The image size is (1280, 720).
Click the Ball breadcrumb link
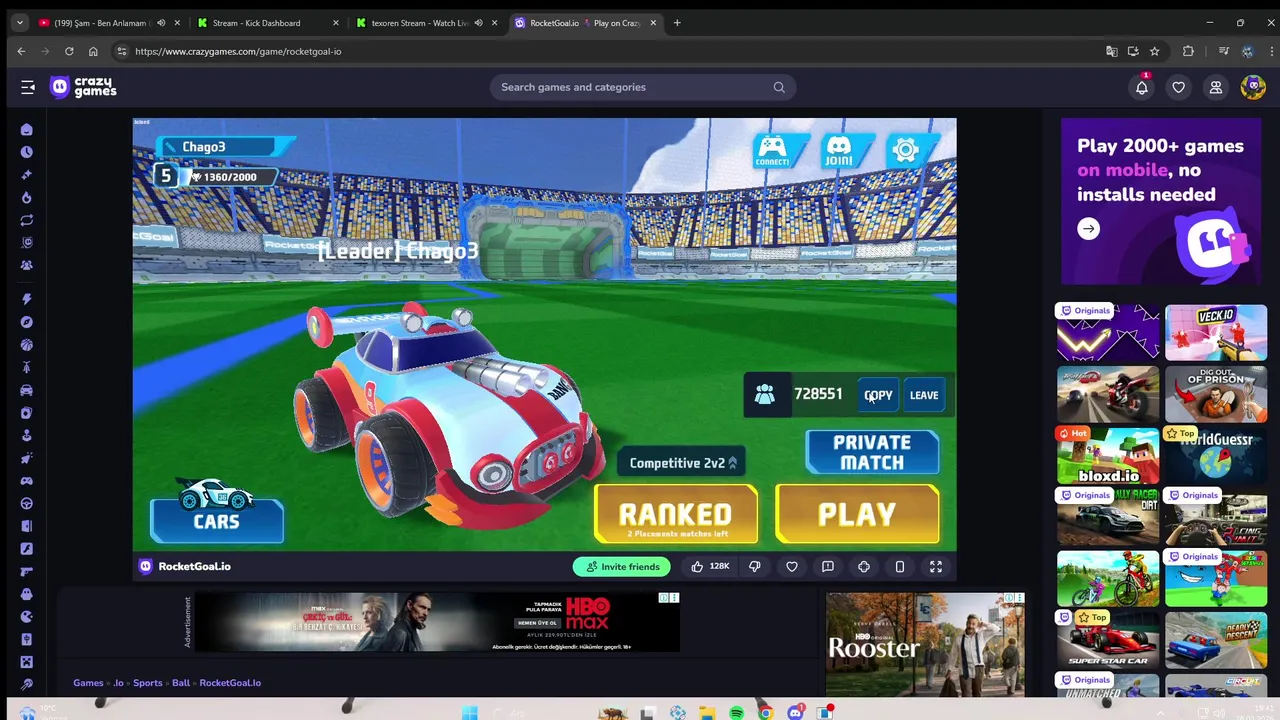(181, 683)
